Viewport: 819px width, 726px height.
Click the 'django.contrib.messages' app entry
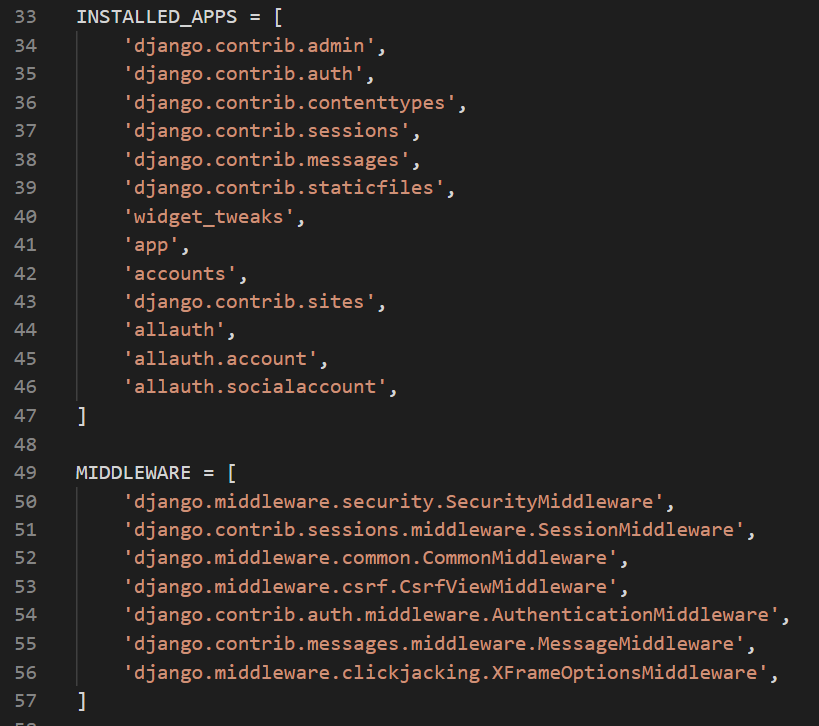coord(266,160)
